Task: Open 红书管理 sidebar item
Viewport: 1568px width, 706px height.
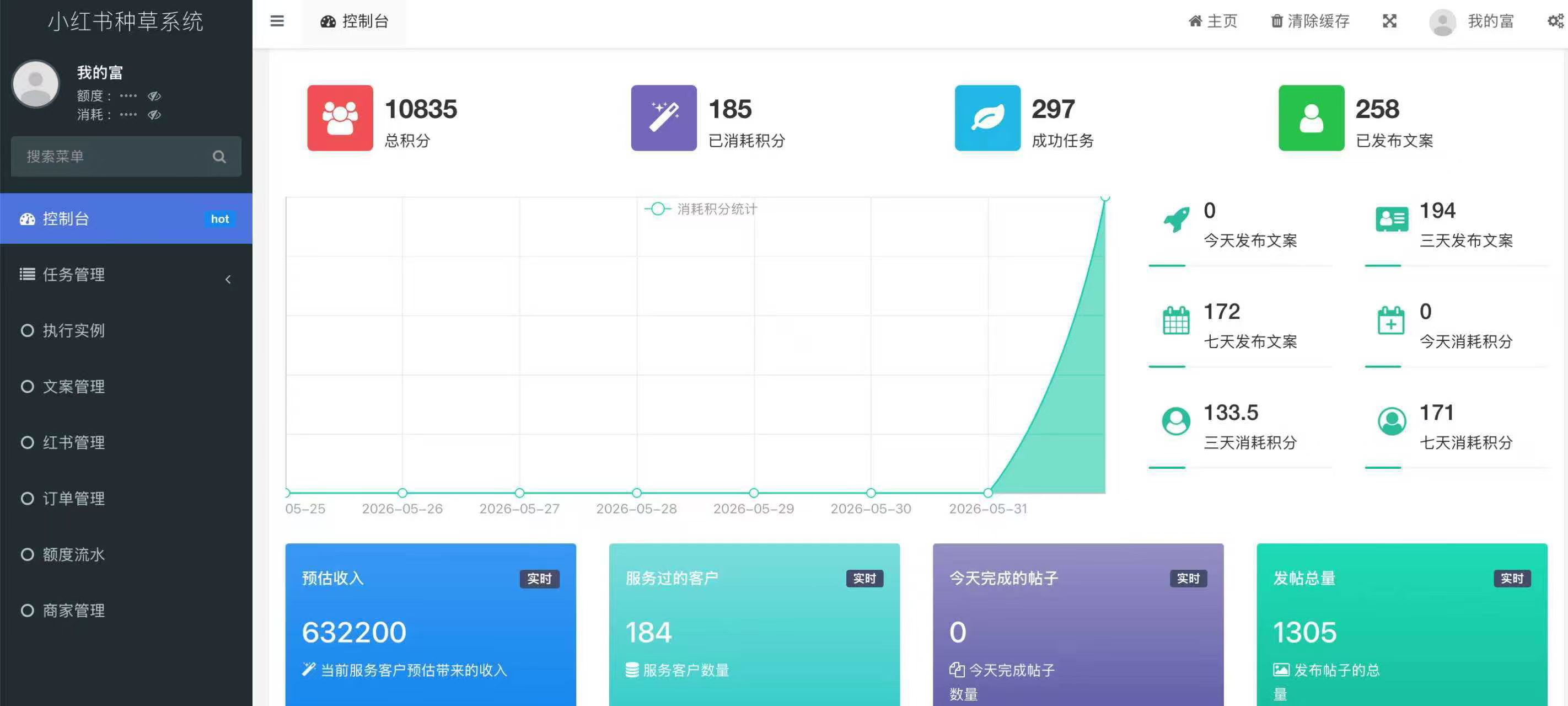Action: [126, 443]
